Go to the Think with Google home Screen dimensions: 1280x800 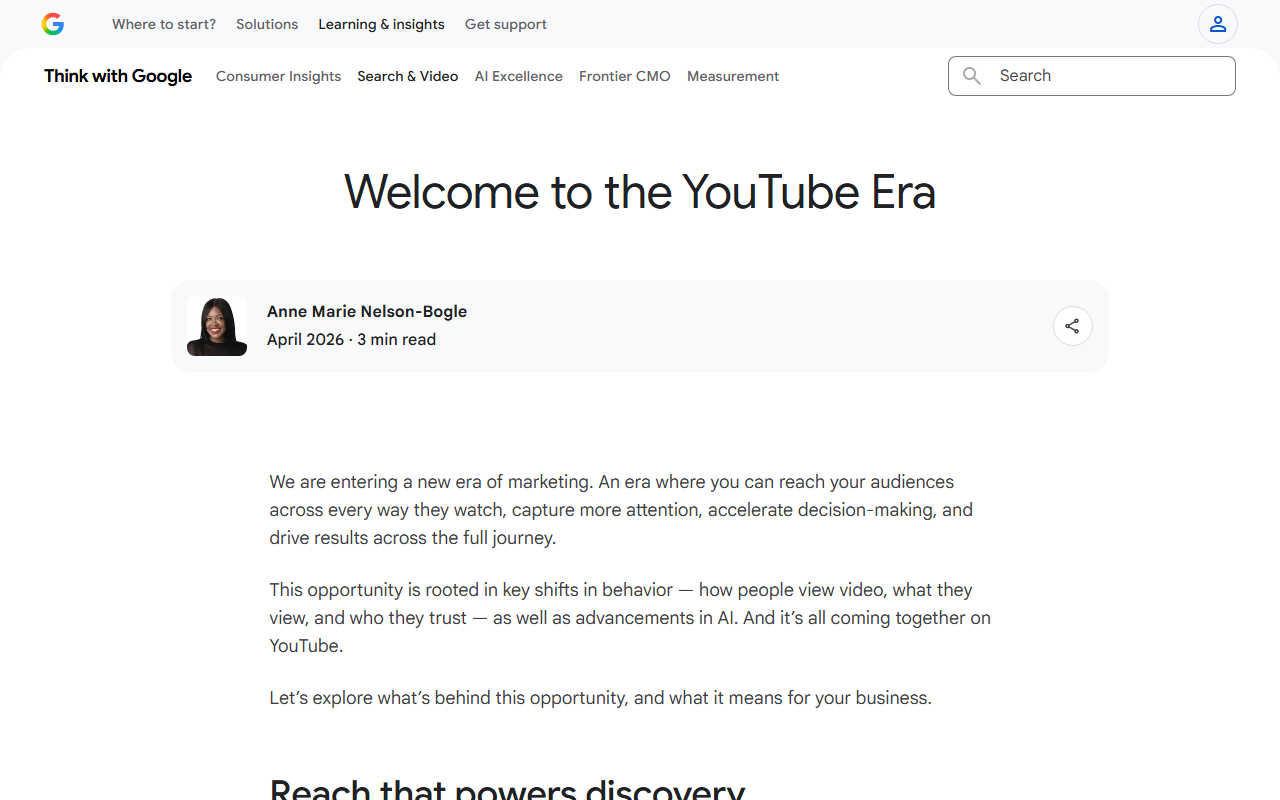(x=118, y=76)
